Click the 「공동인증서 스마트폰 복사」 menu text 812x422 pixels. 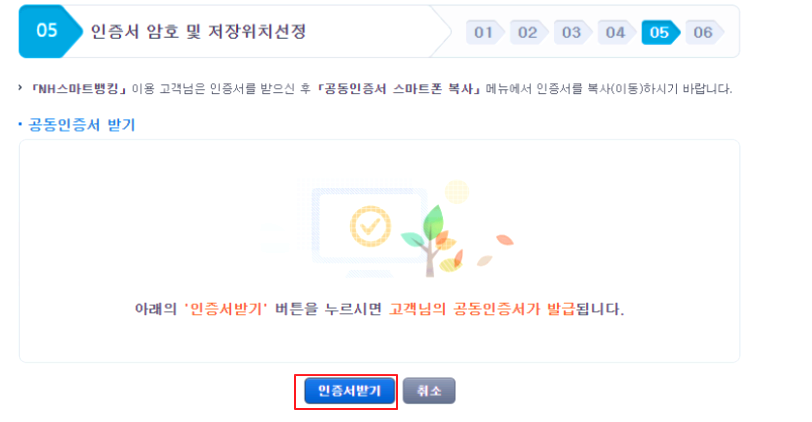(x=399, y=89)
